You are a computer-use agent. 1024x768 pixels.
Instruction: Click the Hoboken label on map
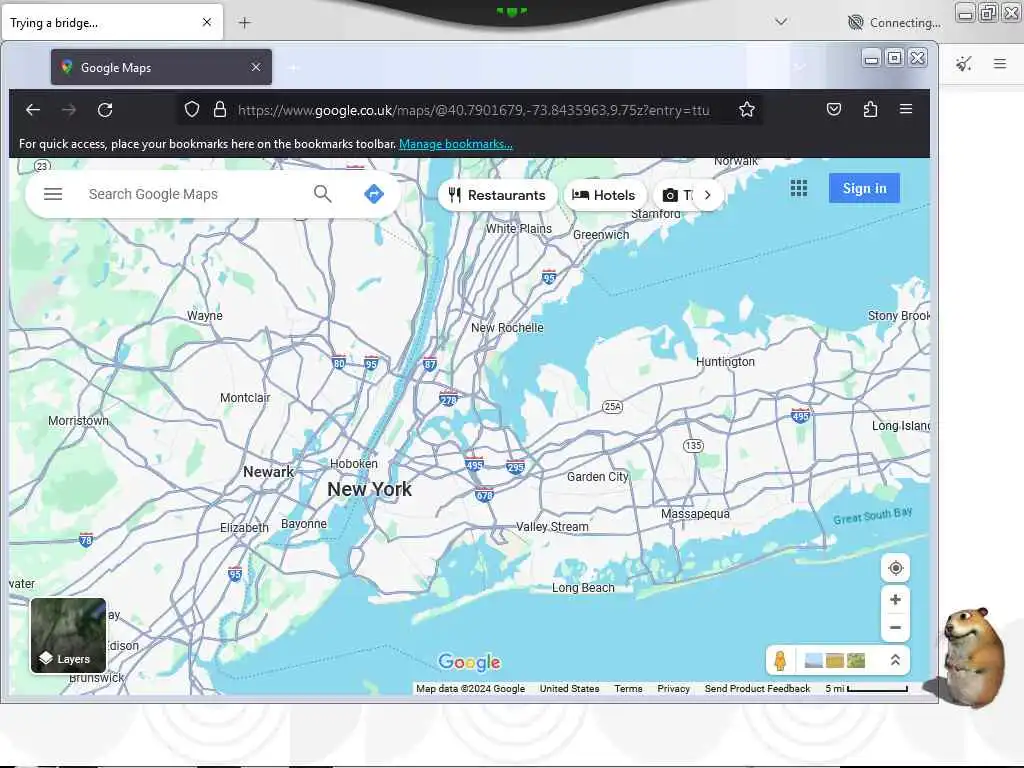coord(353,463)
